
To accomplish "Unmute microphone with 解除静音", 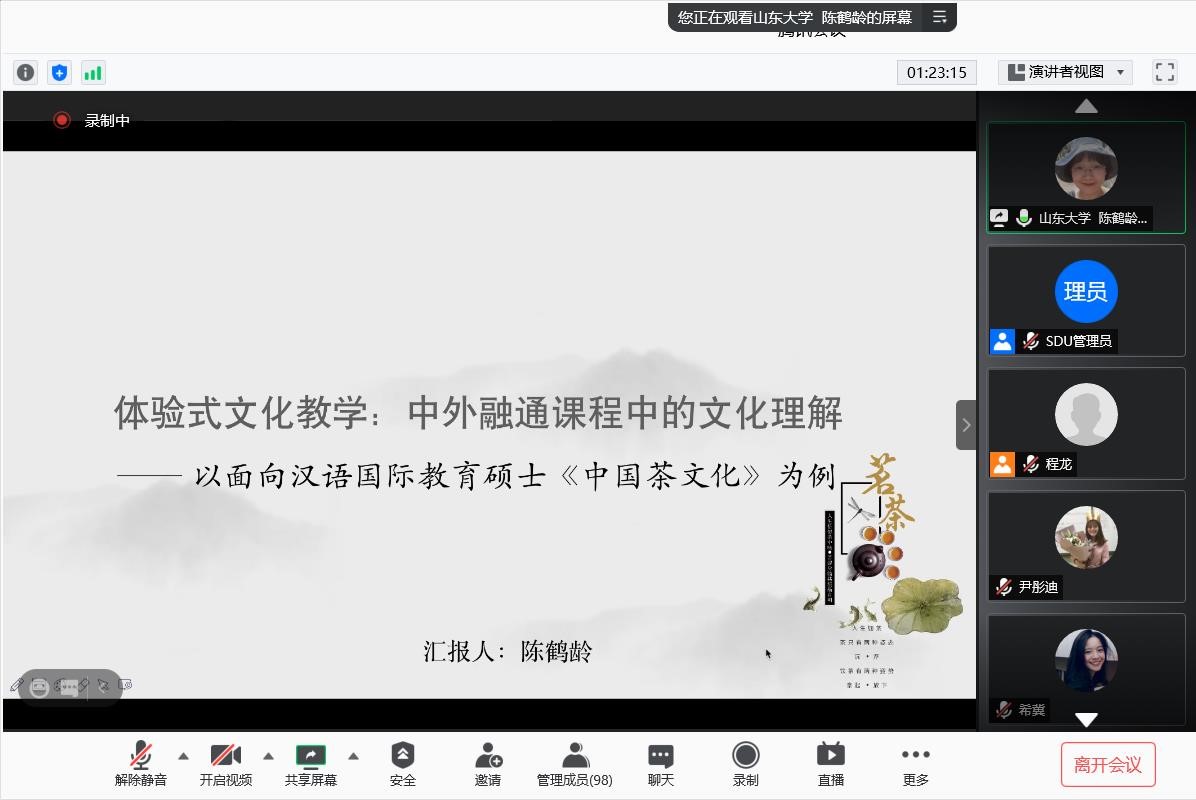I will tap(141, 765).
